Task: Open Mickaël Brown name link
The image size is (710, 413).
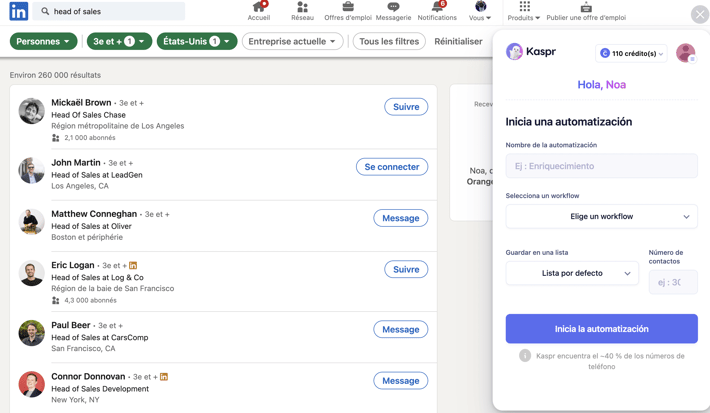Action: 81,102
